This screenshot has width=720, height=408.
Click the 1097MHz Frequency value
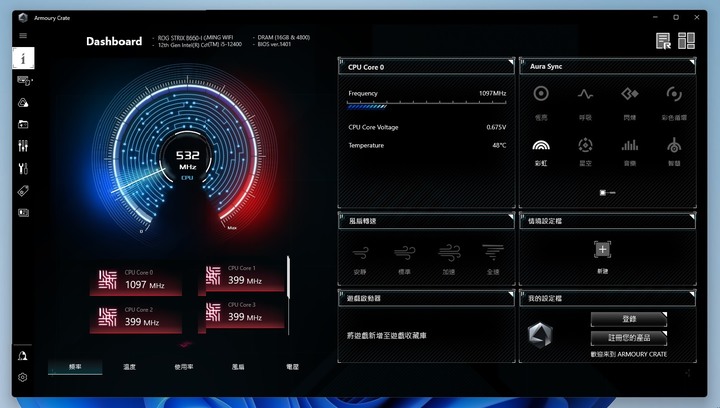pyautogui.click(x=492, y=93)
